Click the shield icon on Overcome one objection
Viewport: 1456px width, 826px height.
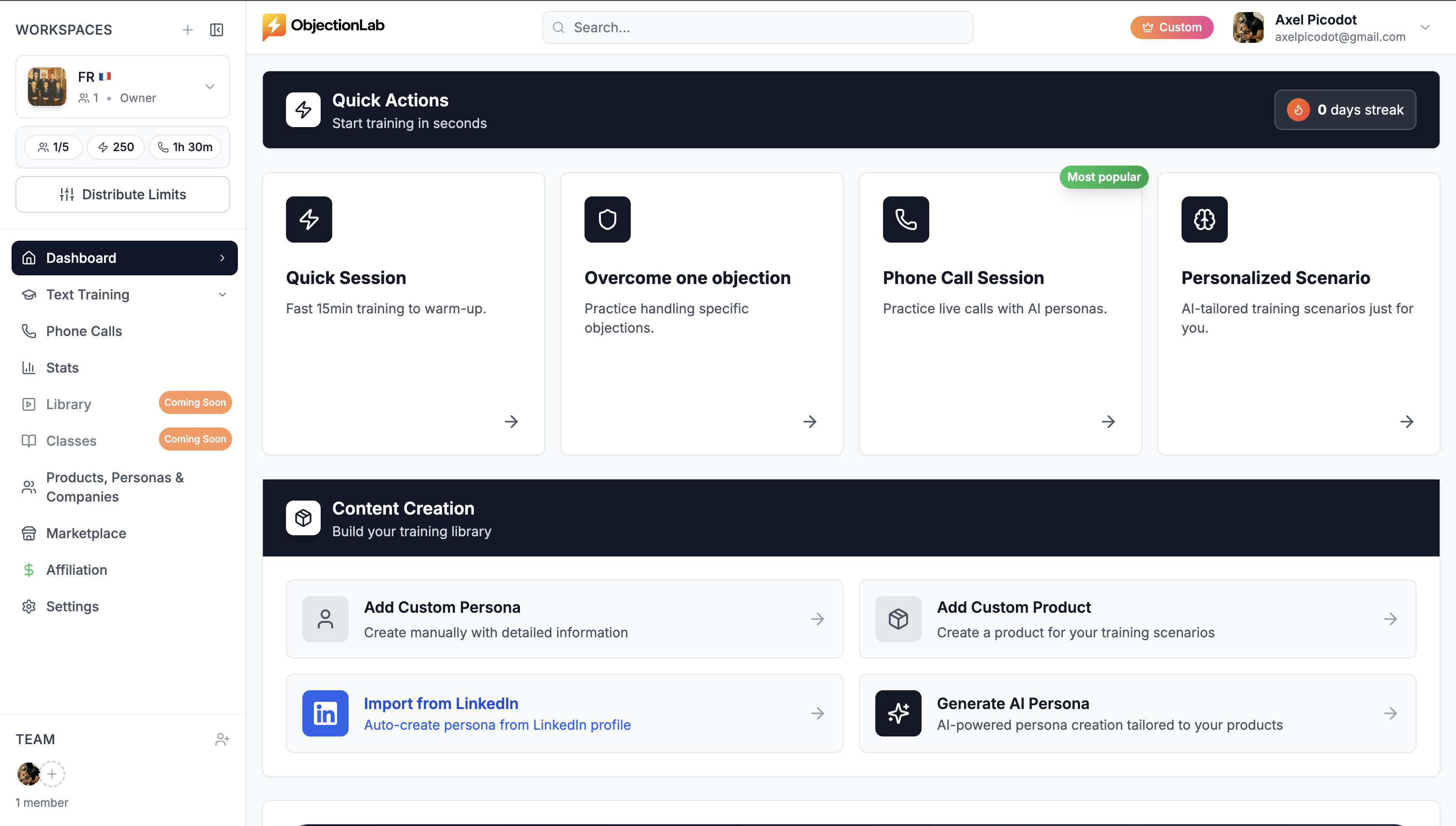(607, 219)
